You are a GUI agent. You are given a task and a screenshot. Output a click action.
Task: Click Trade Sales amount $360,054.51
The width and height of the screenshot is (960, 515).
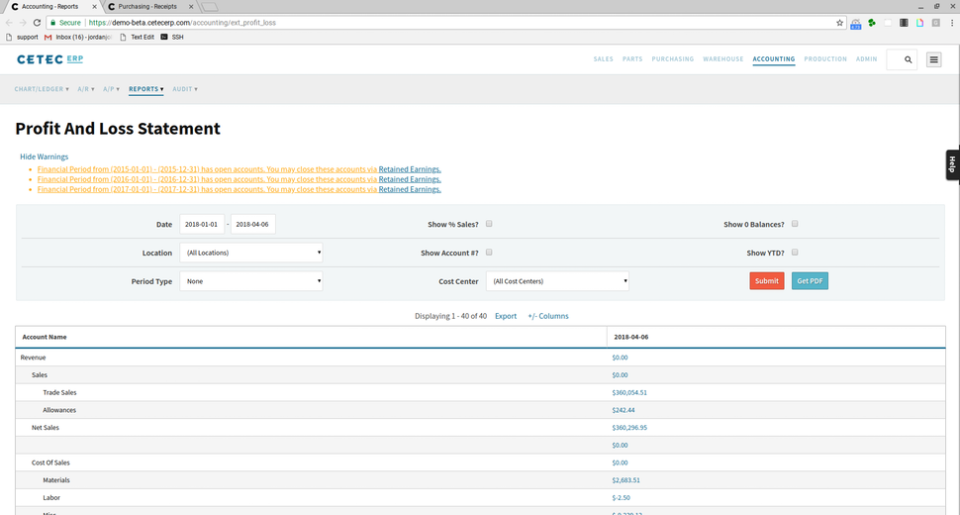[629, 393]
